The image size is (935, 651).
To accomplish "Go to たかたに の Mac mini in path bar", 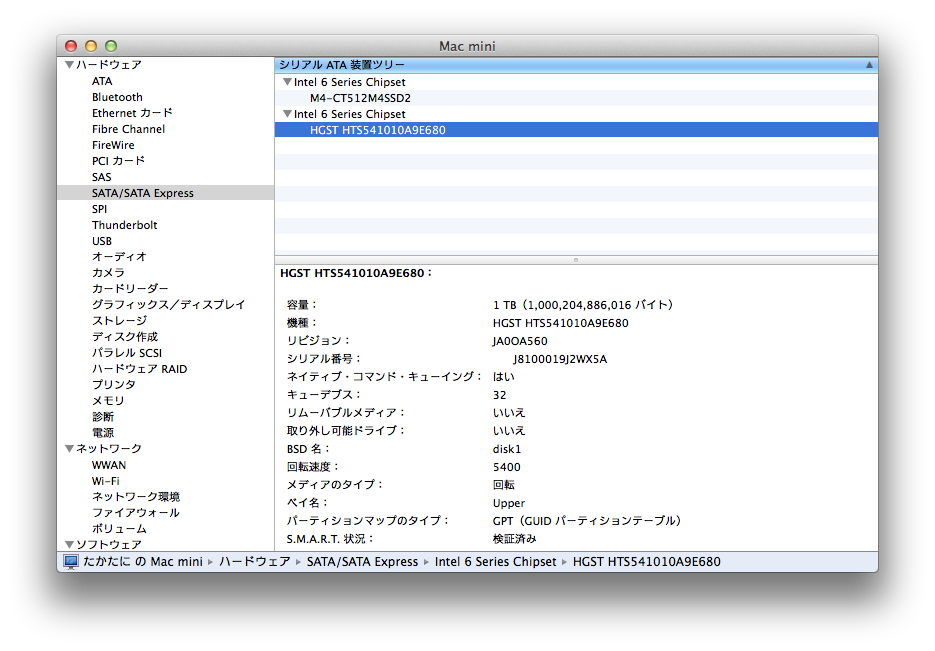I will (x=143, y=562).
